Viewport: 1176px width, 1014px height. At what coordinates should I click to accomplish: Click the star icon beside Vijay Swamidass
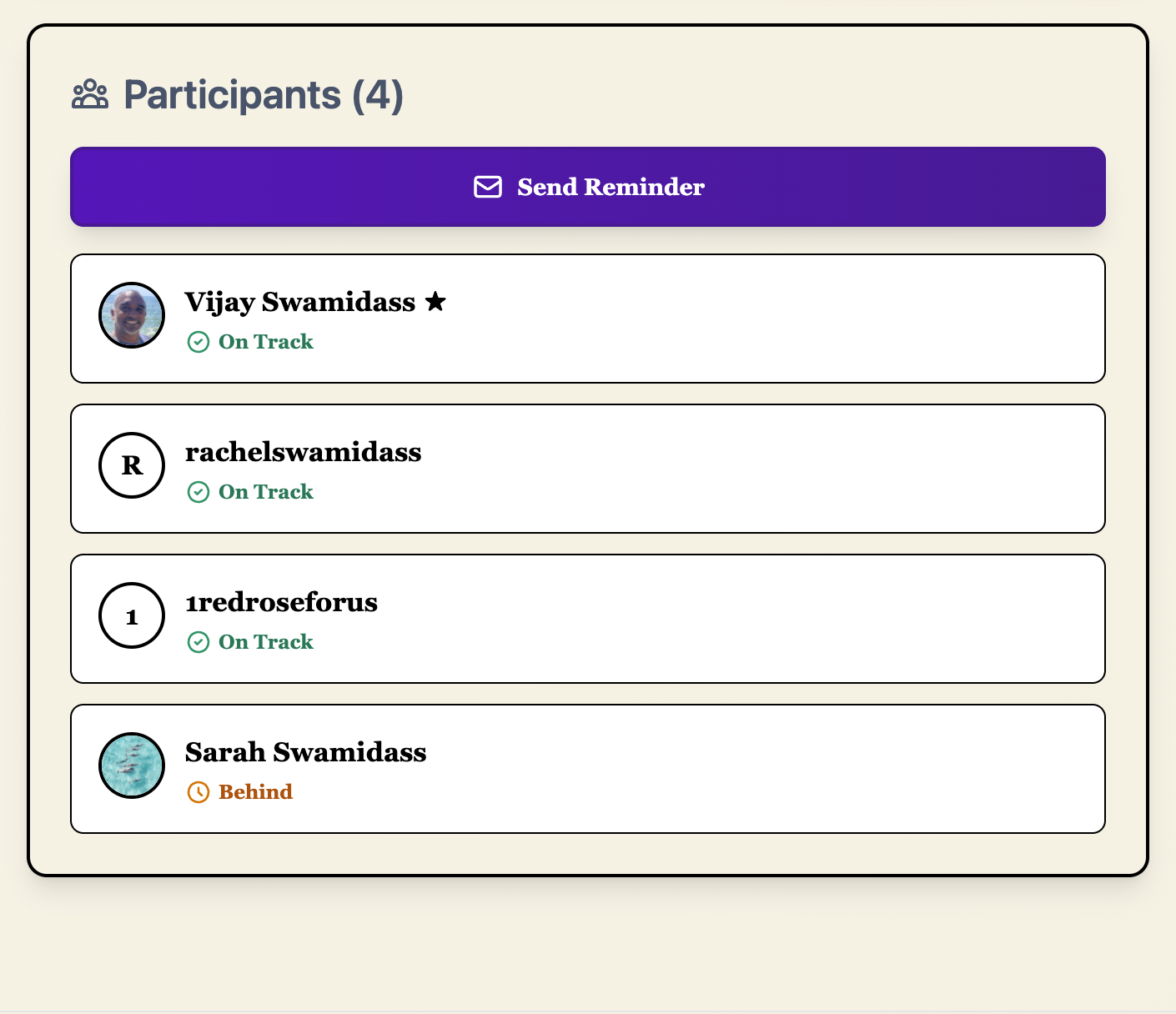click(435, 301)
